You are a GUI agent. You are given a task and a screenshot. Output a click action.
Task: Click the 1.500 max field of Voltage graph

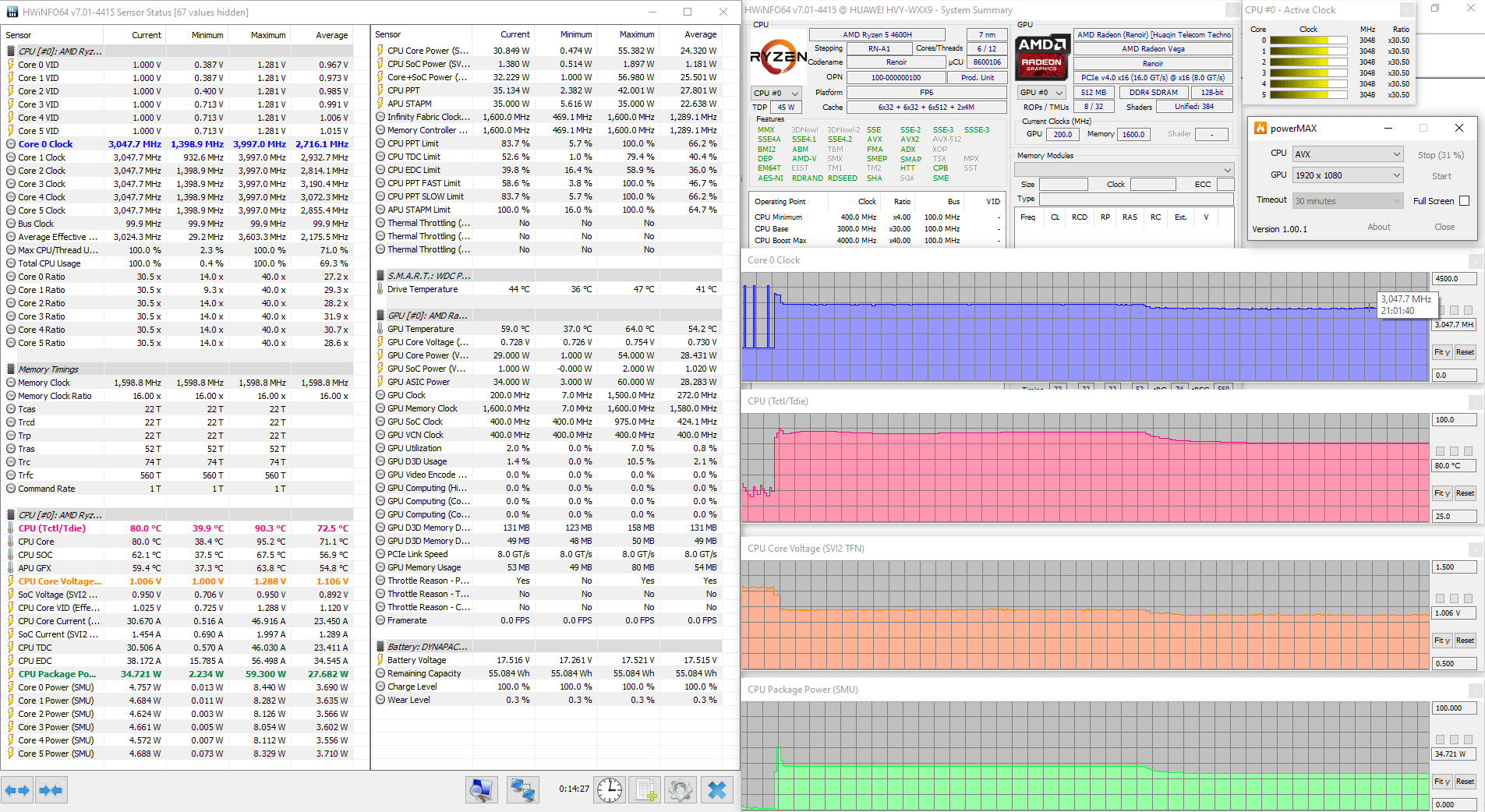(x=1455, y=567)
